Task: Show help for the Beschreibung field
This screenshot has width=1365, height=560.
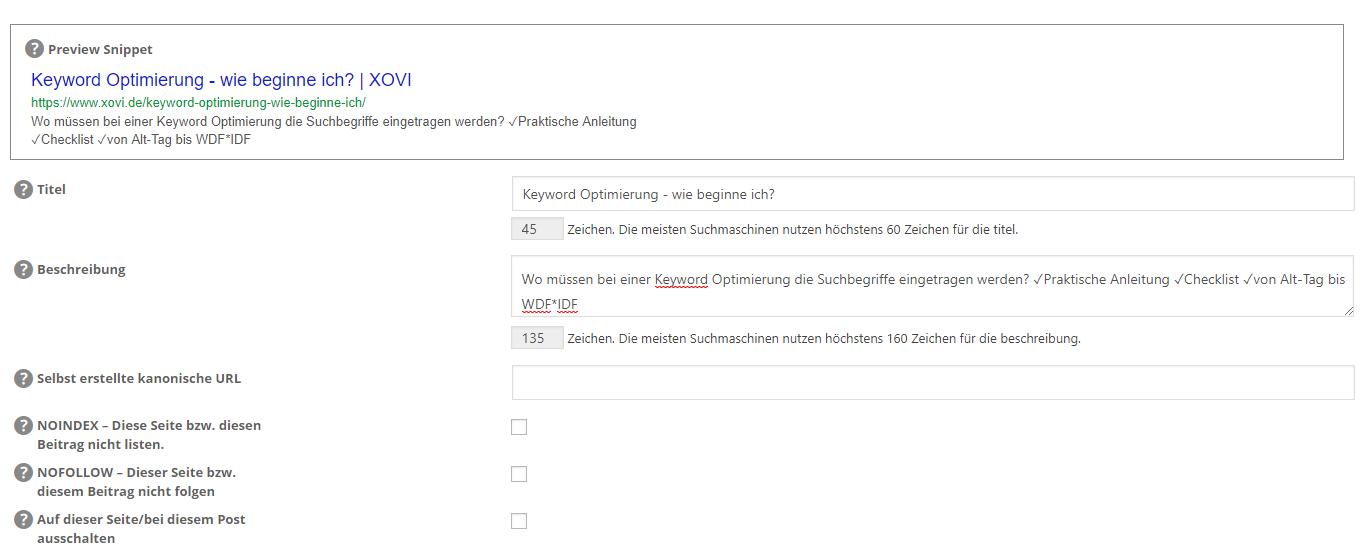Action: [x=23, y=270]
